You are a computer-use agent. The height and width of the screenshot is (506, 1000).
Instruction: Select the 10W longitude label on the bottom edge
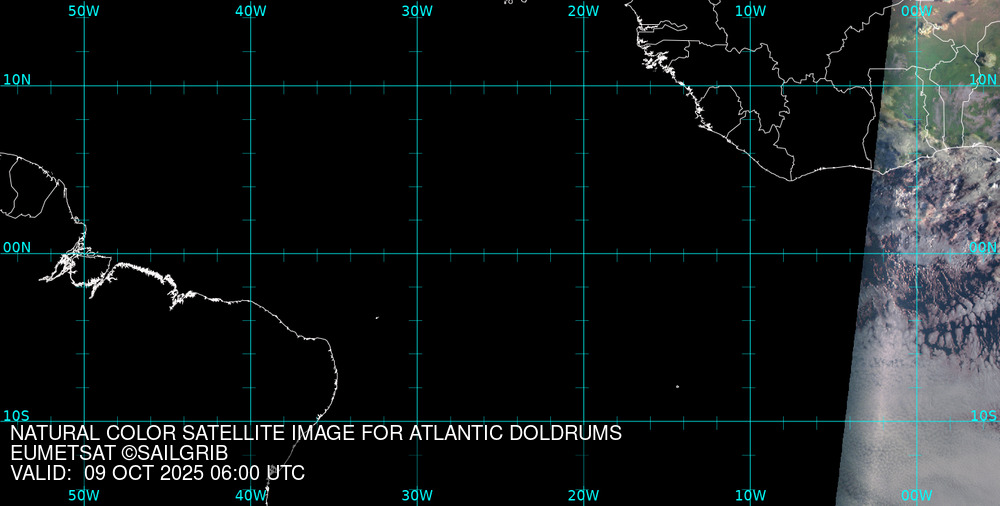[x=750, y=495]
